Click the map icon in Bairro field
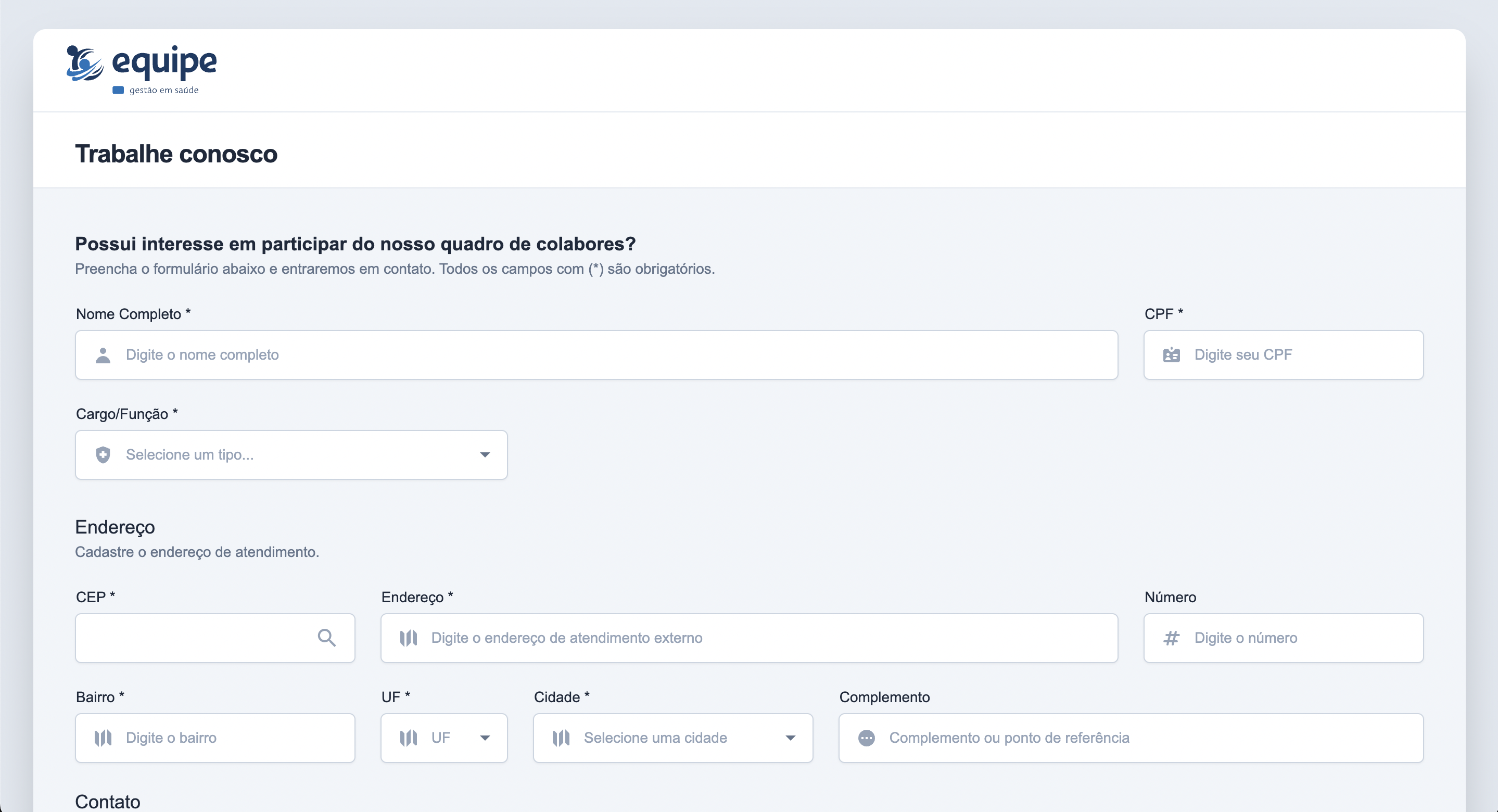This screenshot has height=812, width=1498. [103, 738]
